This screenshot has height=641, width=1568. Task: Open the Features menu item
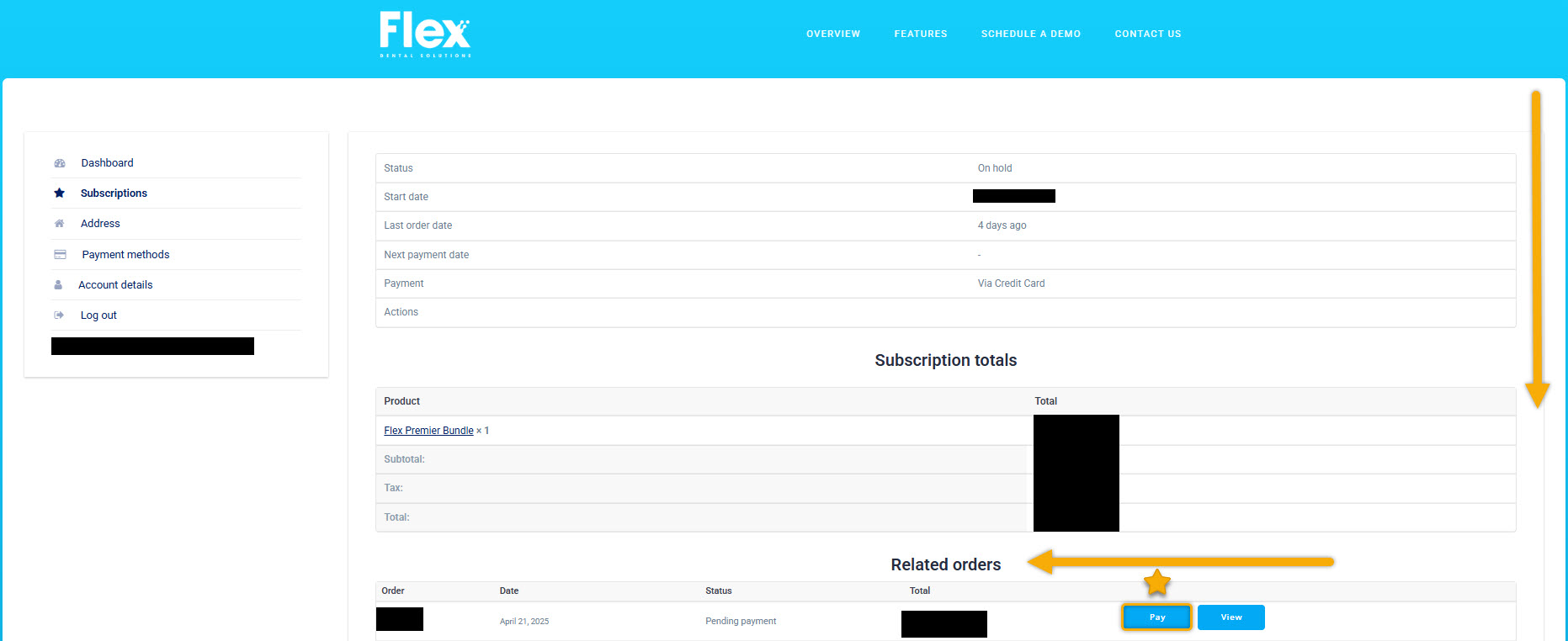point(921,34)
